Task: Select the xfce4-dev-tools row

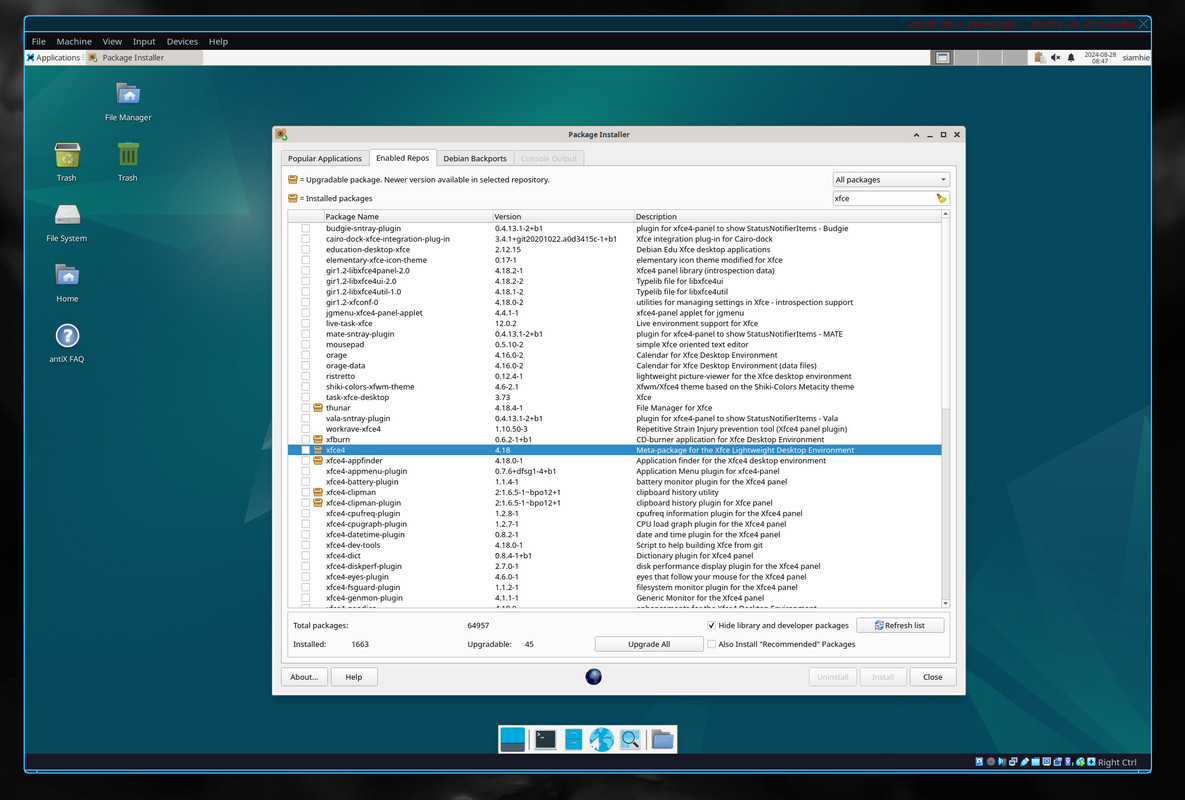Action: [x=614, y=545]
